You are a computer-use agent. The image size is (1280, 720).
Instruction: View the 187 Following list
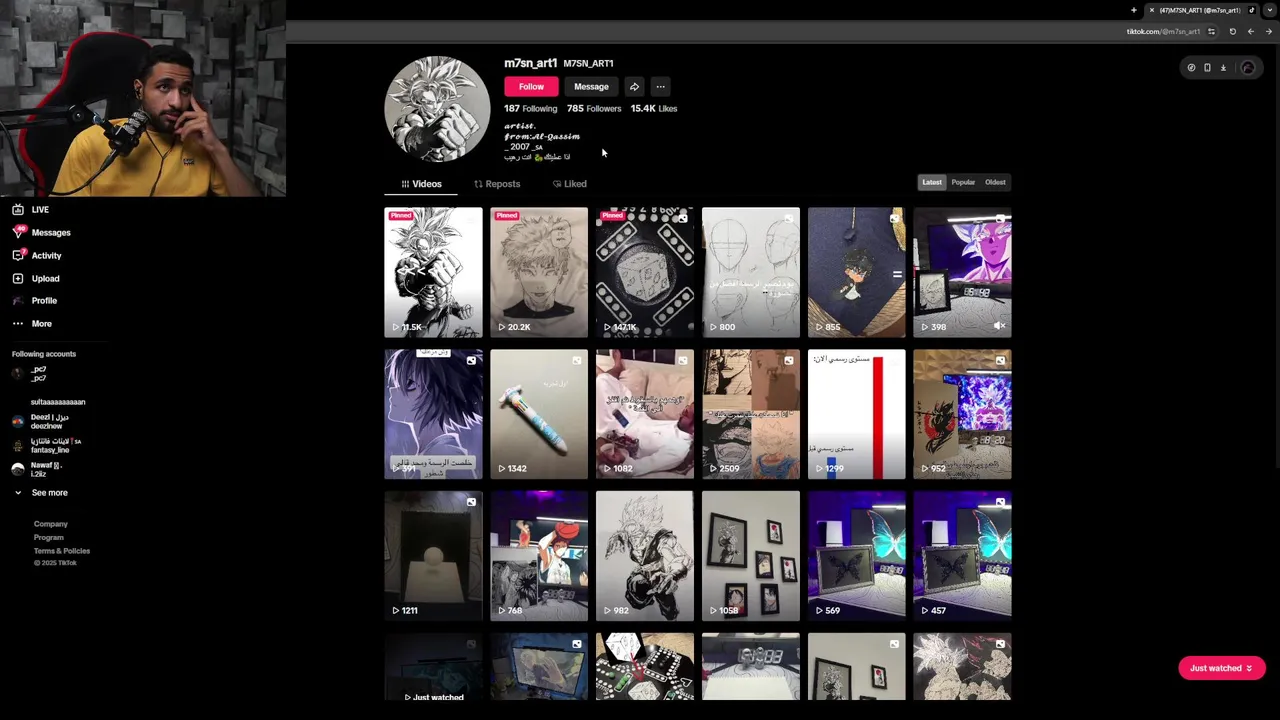[x=530, y=109]
